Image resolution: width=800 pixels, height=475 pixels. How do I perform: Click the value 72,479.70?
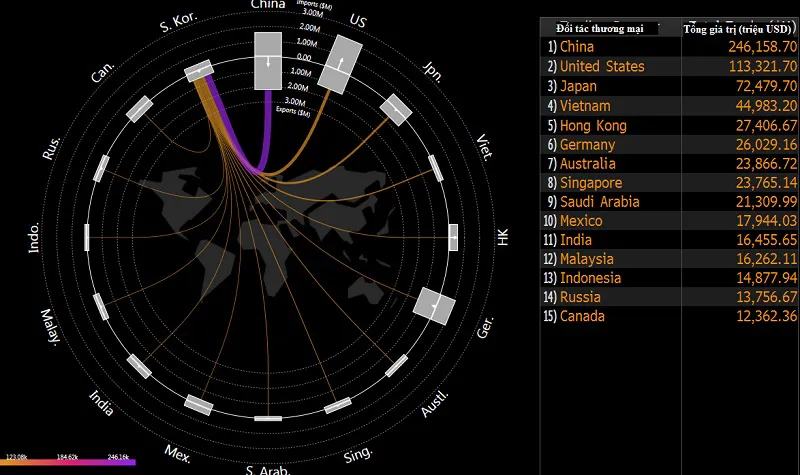click(766, 86)
